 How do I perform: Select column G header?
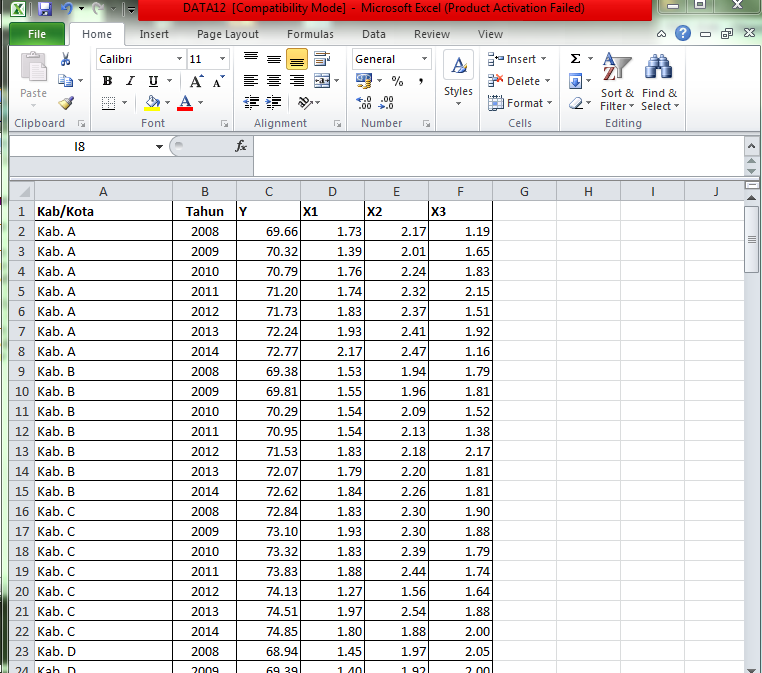point(524,191)
